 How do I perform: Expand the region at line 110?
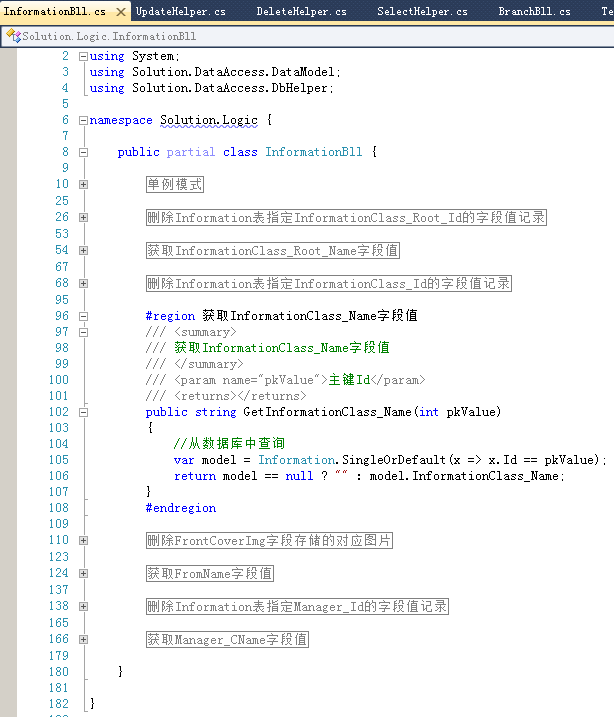(x=84, y=540)
